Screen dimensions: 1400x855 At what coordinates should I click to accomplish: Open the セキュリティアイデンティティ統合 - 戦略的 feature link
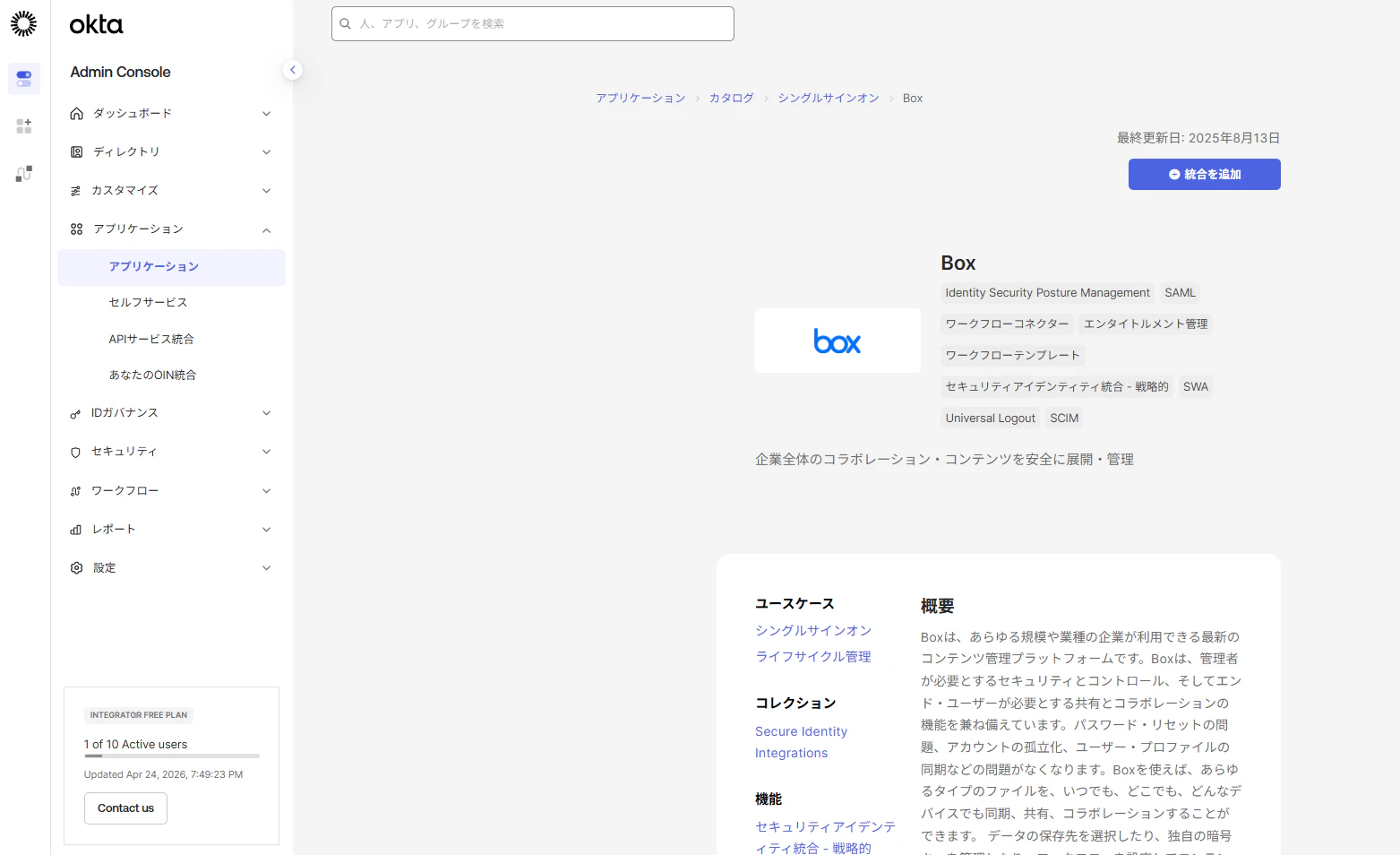(825, 837)
